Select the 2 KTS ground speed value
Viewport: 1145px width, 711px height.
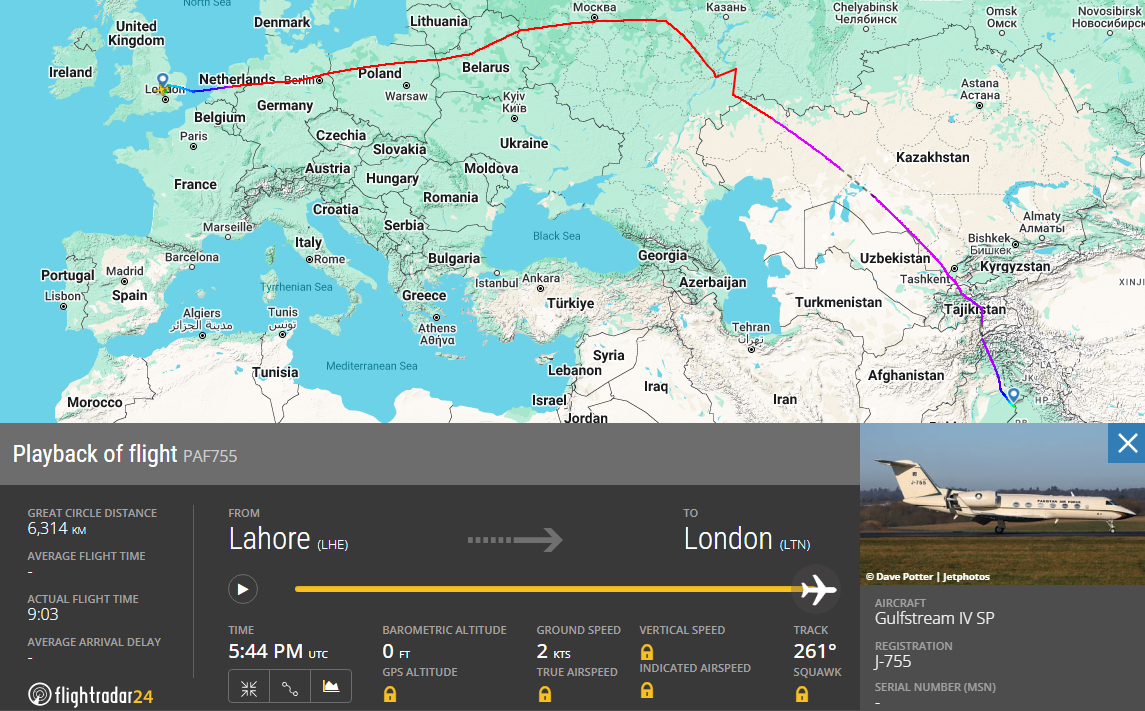tap(554, 651)
